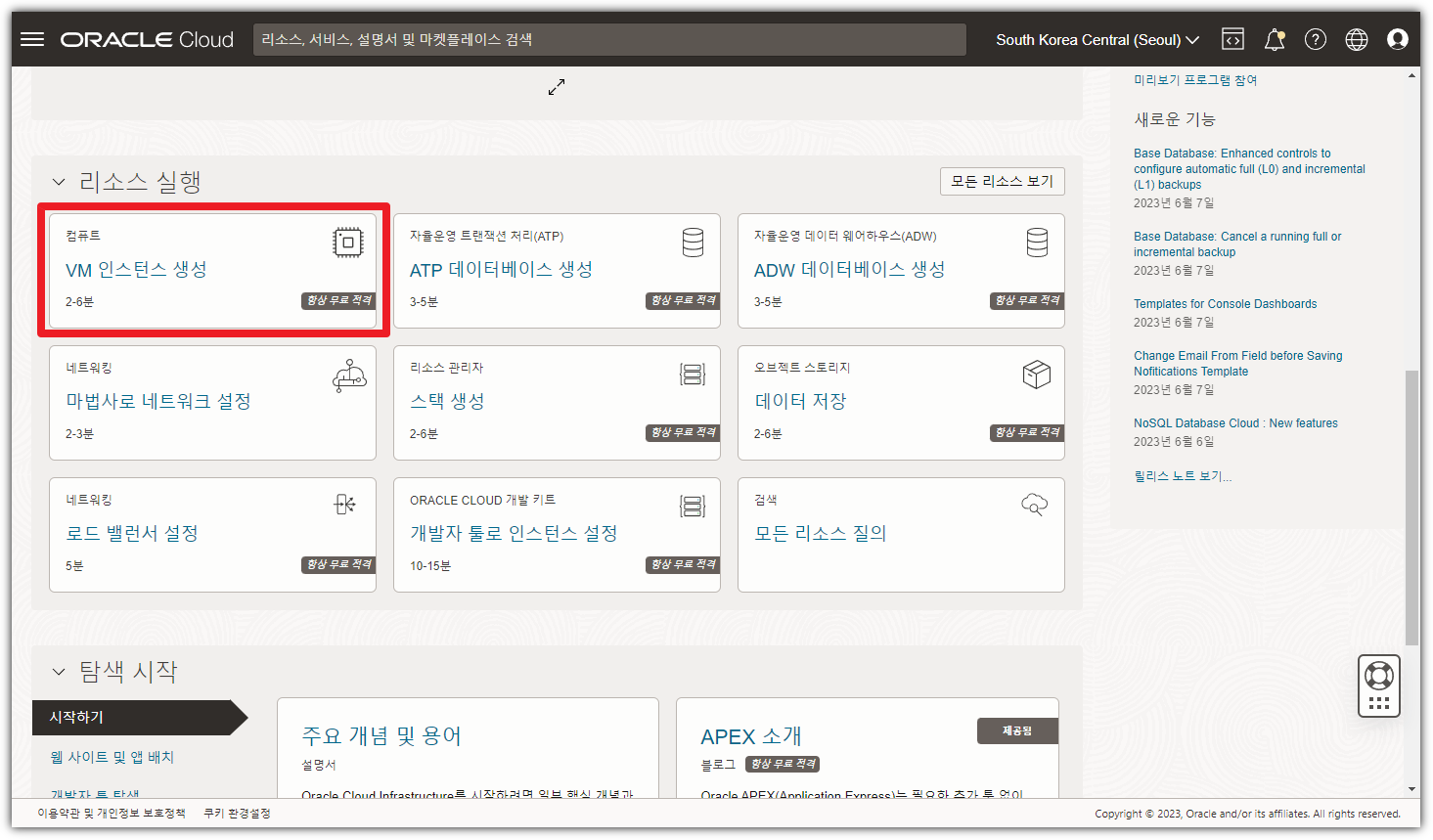Open 스택 생성 link
The width and height of the screenshot is (1433, 840).
coord(447,401)
